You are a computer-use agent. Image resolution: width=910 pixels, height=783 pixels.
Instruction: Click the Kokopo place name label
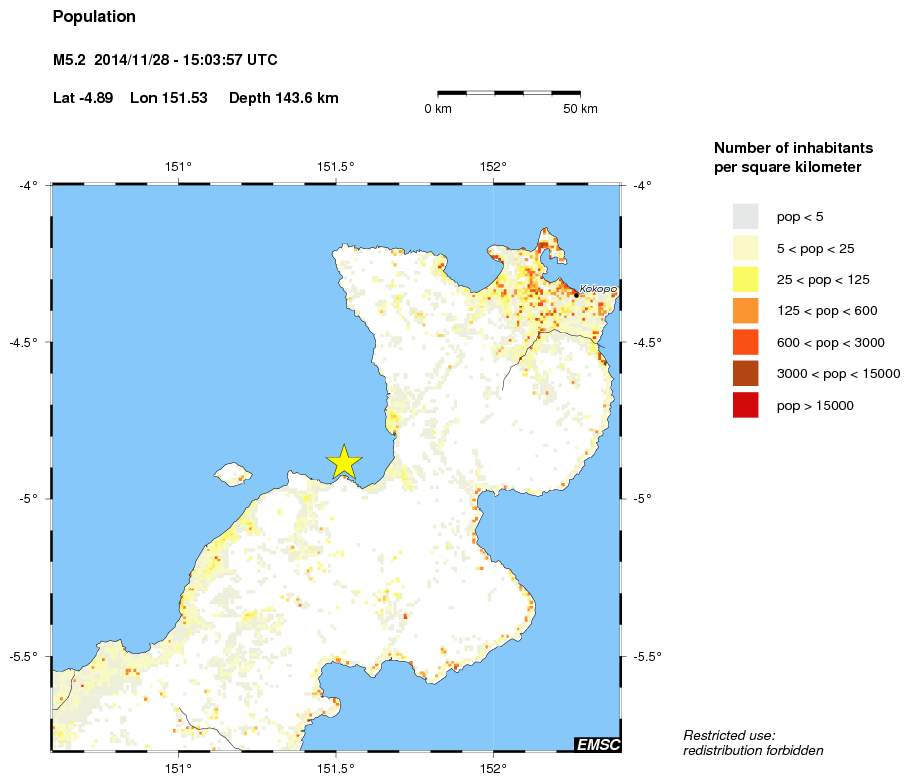pos(598,289)
